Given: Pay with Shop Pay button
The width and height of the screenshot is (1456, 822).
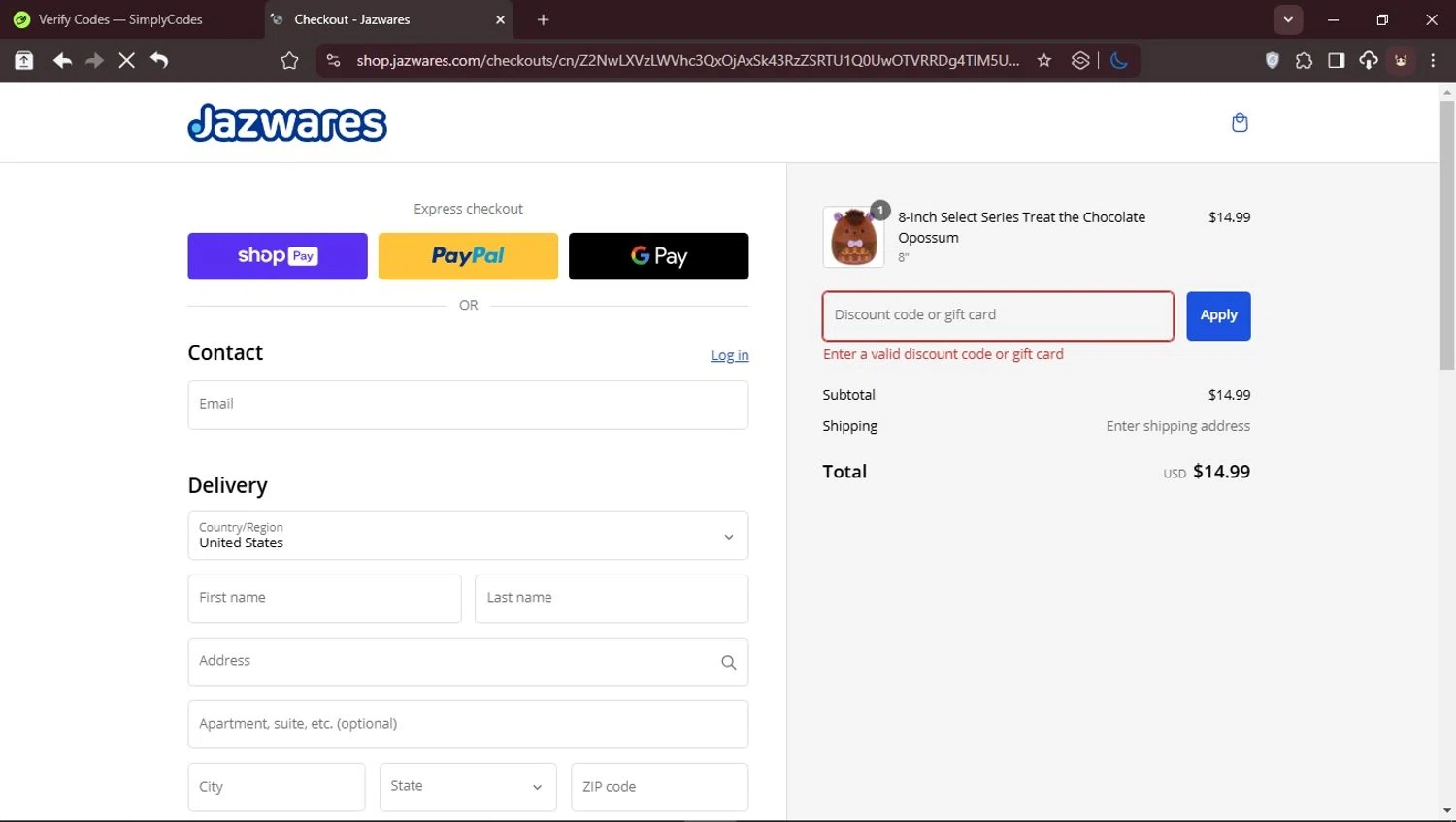Looking at the screenshot, I should 278,256.
